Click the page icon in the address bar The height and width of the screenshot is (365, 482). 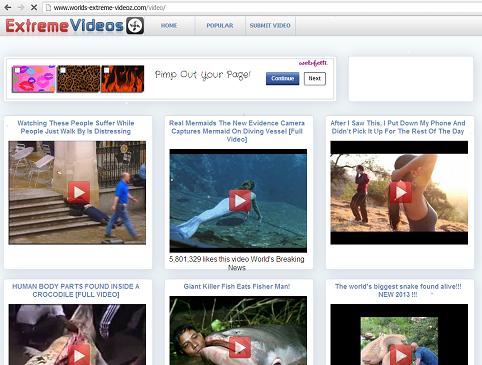48,7
